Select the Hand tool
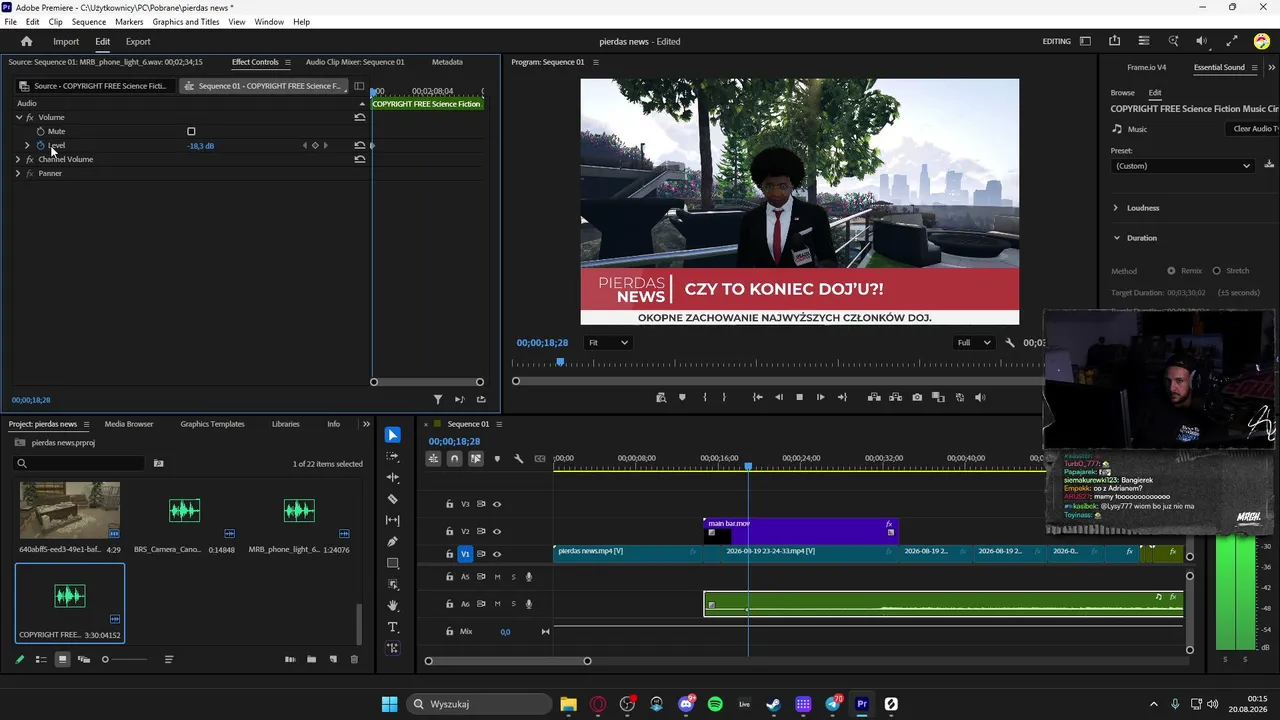The height and width of the screenshot is (720, 1280). pyautogui.click(x=392, y=605)
